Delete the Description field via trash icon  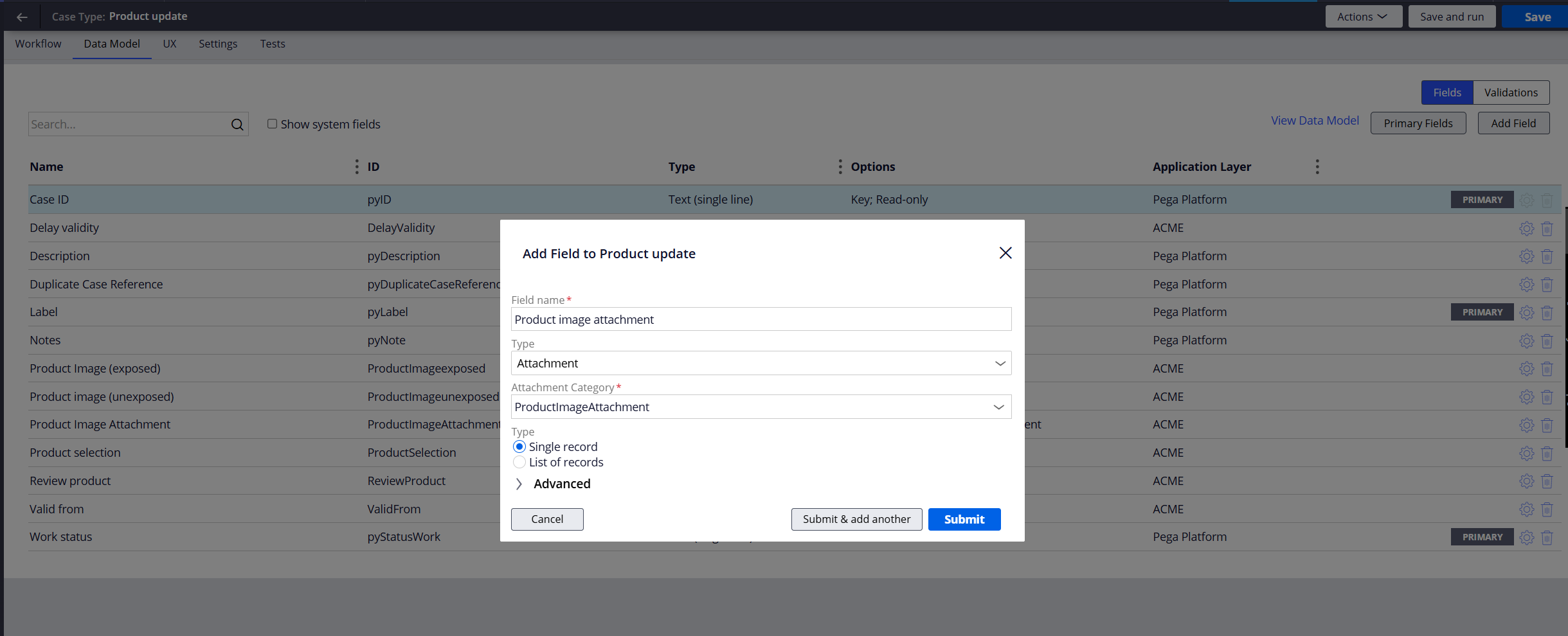click(x=1547, y=256)
